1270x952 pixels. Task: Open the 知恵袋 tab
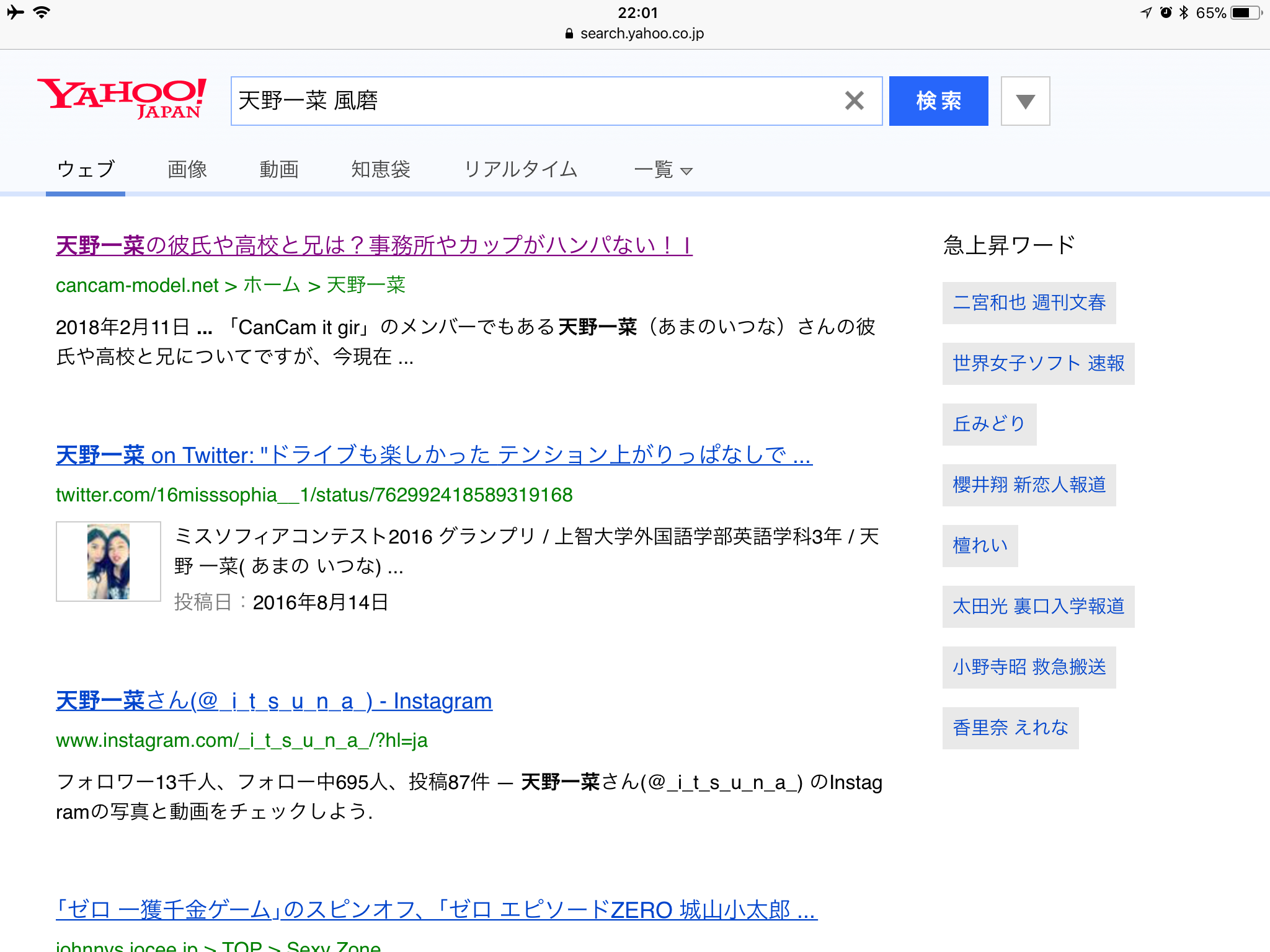pos(381,169)
